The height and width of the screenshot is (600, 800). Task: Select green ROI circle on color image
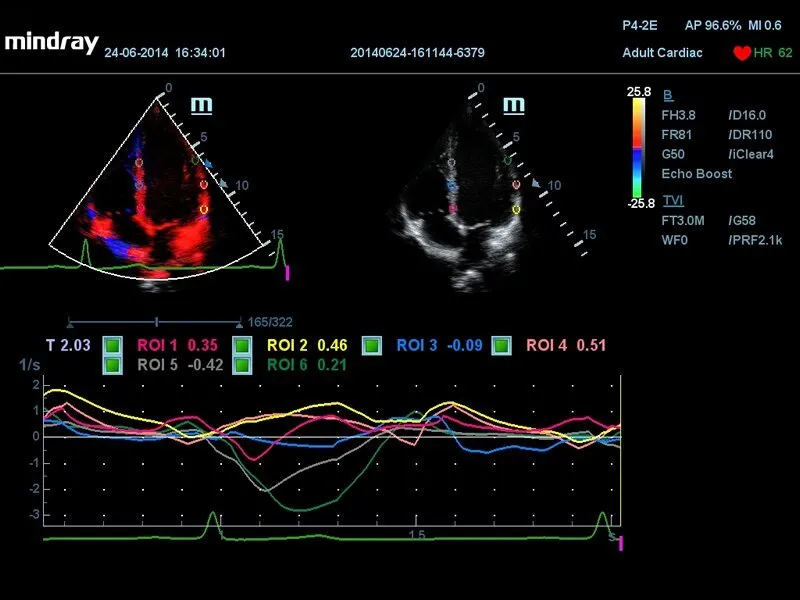click(196, 159)
